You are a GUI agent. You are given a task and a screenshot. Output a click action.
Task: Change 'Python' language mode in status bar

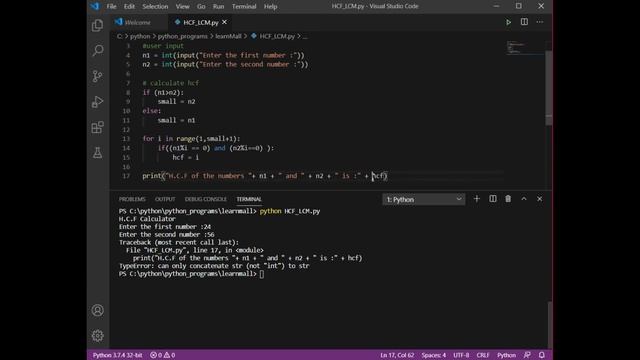coord(507,355)
